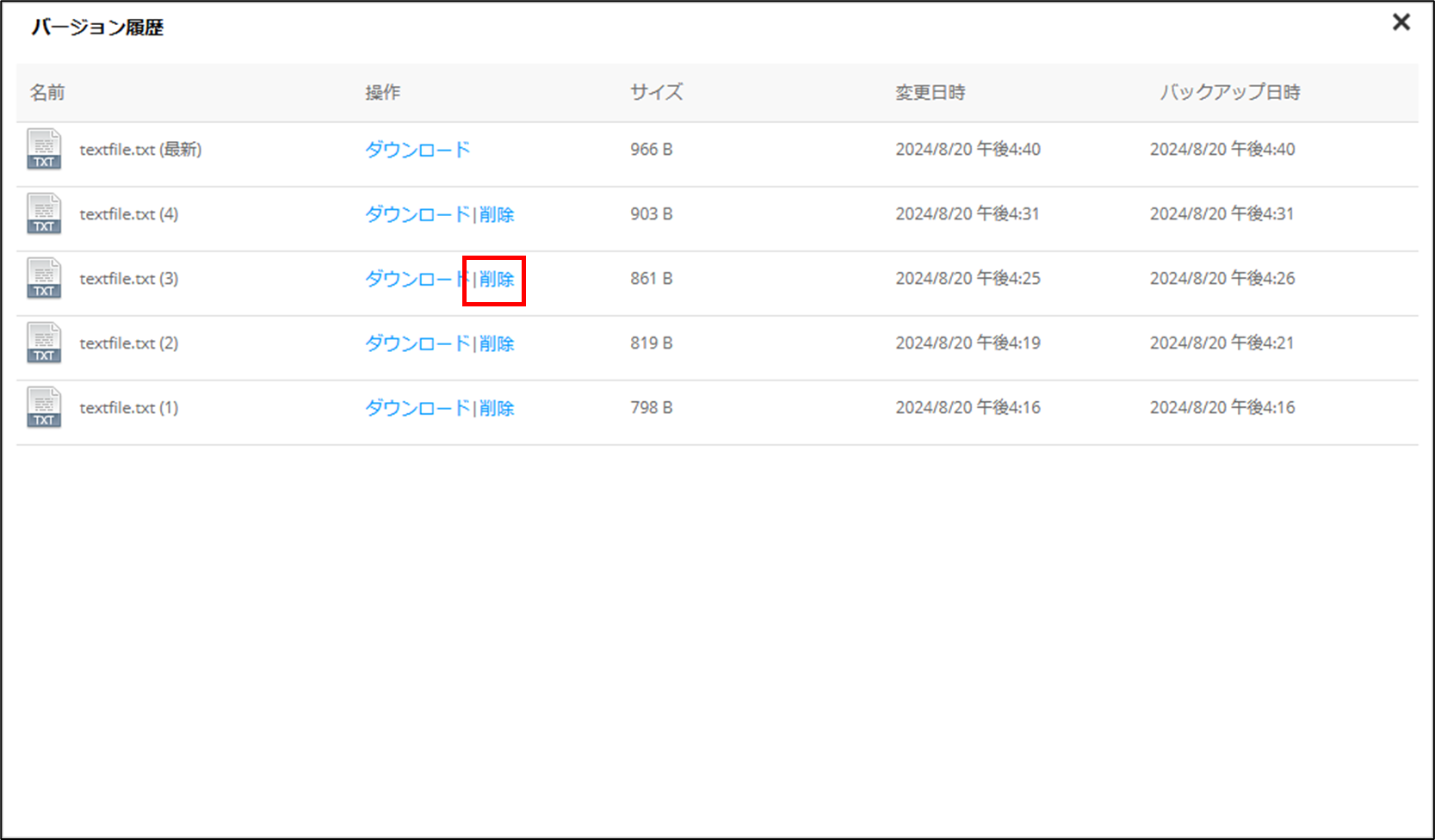Select the file name textfile.txt (最新)

point(140,149)
